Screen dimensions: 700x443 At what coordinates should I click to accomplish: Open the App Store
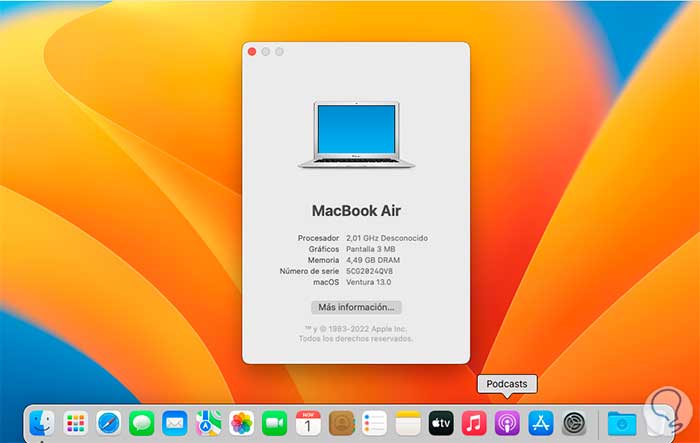point(541,422)
